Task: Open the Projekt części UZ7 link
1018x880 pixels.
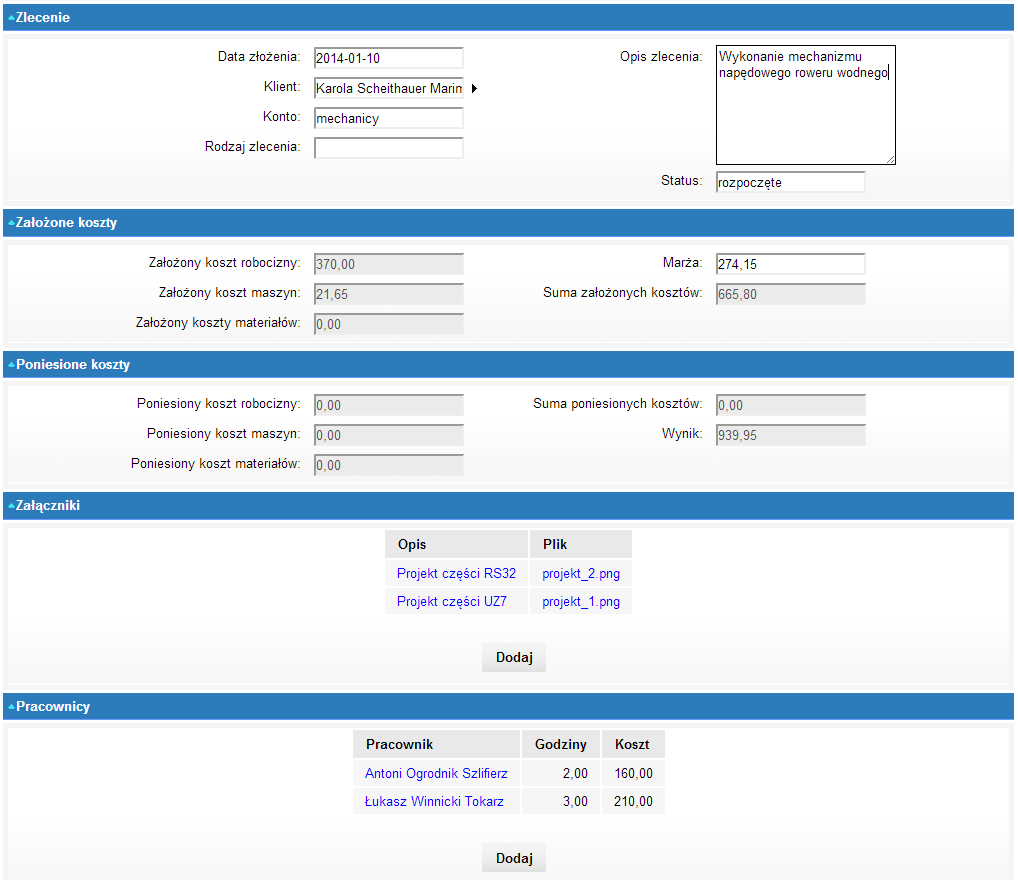Action: (451, 602)
